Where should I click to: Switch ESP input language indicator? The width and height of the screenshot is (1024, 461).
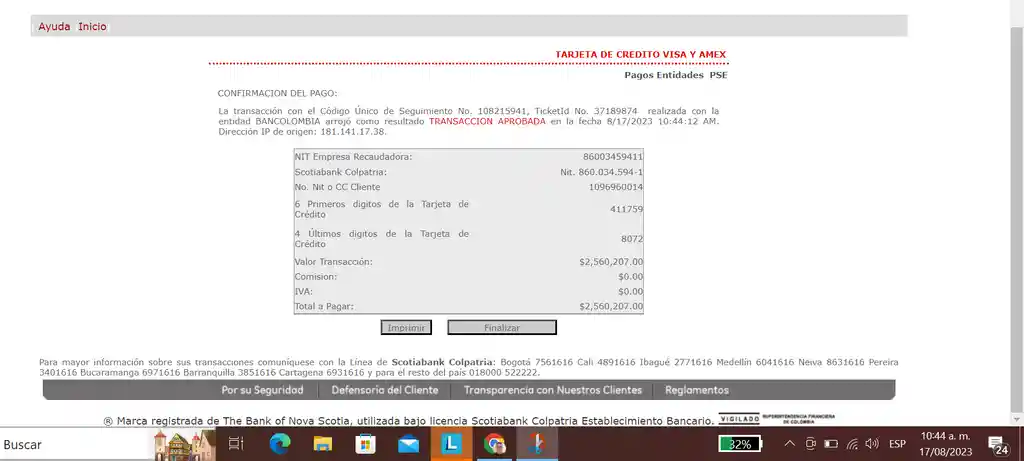point(897,444)
